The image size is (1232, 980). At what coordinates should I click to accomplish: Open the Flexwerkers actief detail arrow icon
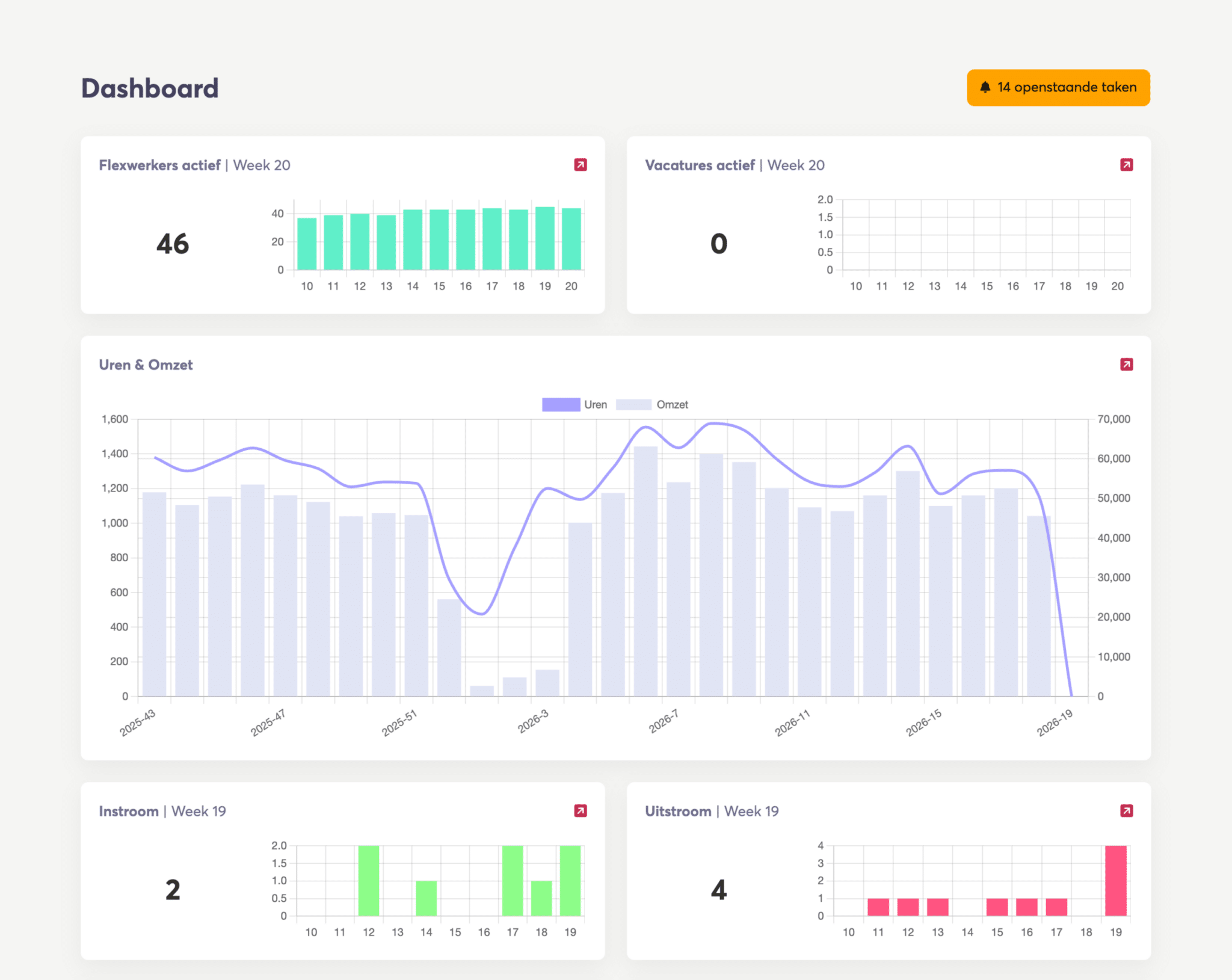pyautogui.click(x=580, y=165)
